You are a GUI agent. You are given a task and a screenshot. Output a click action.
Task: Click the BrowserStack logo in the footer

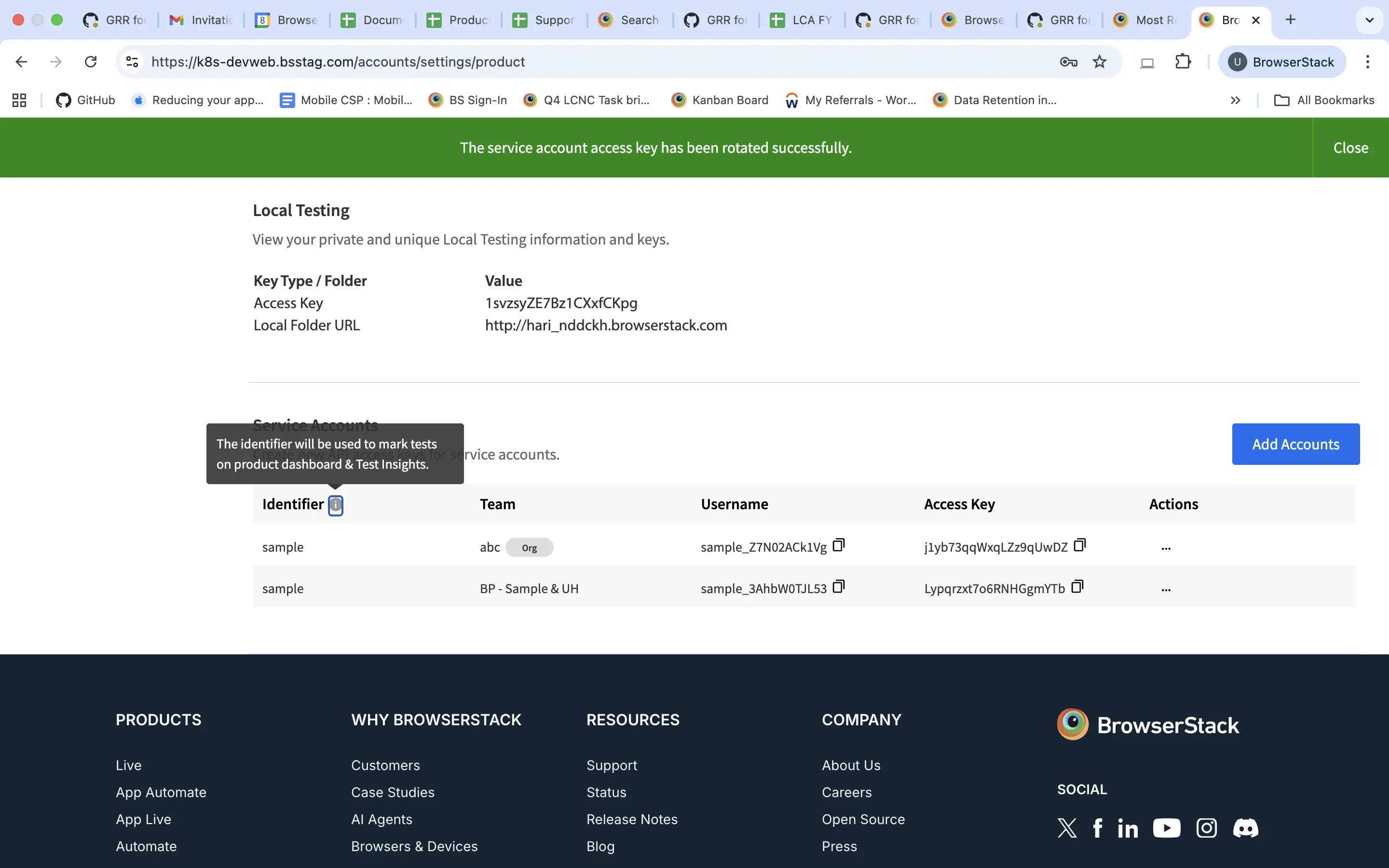click(1148, 724)
